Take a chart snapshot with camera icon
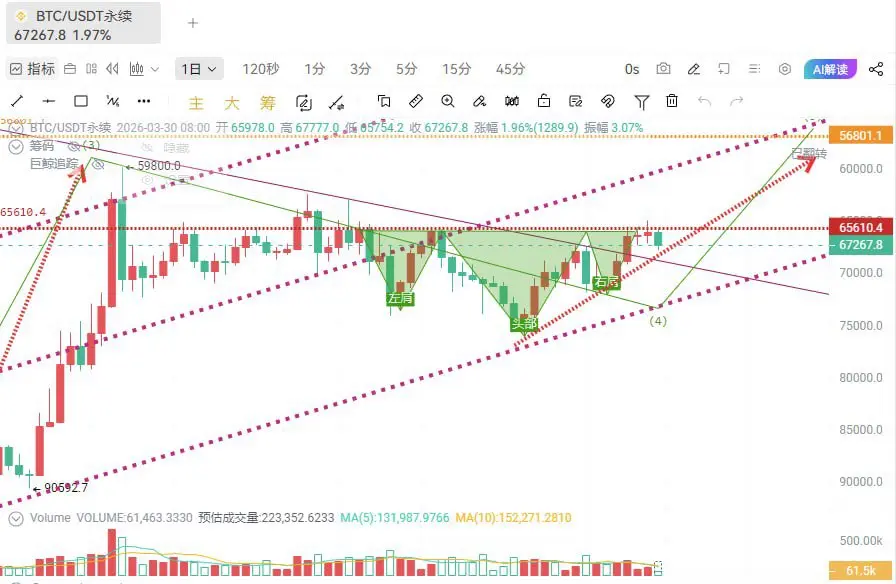The image size is (896, 584). (663, 69)
